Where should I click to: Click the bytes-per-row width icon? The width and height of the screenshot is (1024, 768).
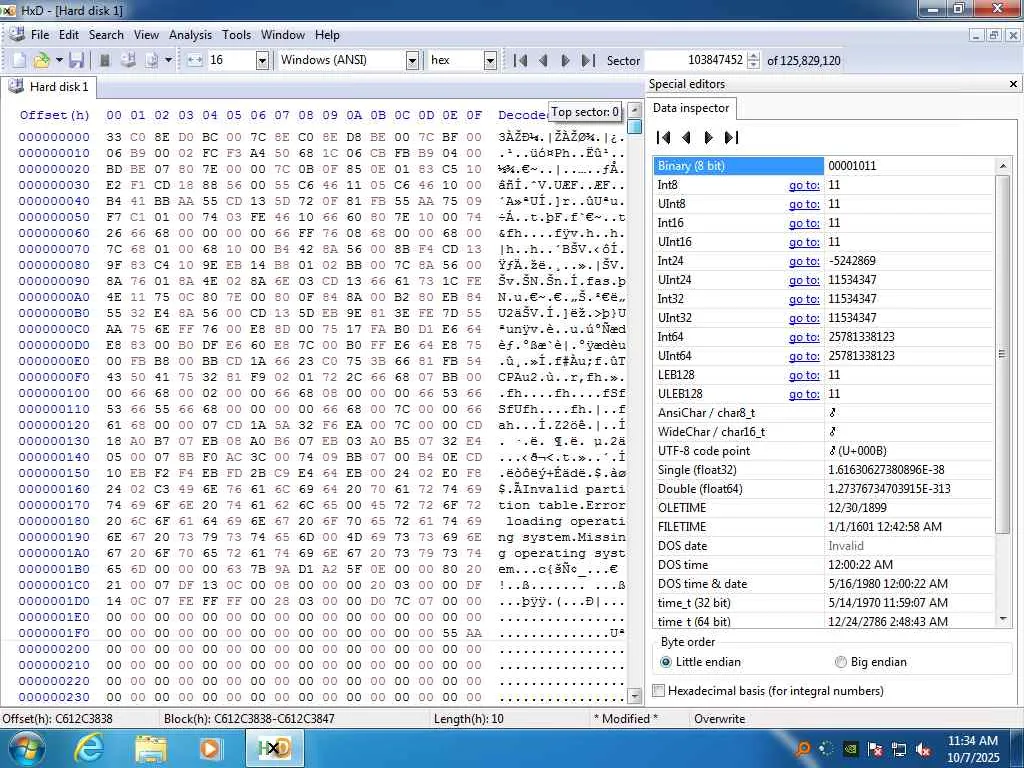tap(195, 60)
